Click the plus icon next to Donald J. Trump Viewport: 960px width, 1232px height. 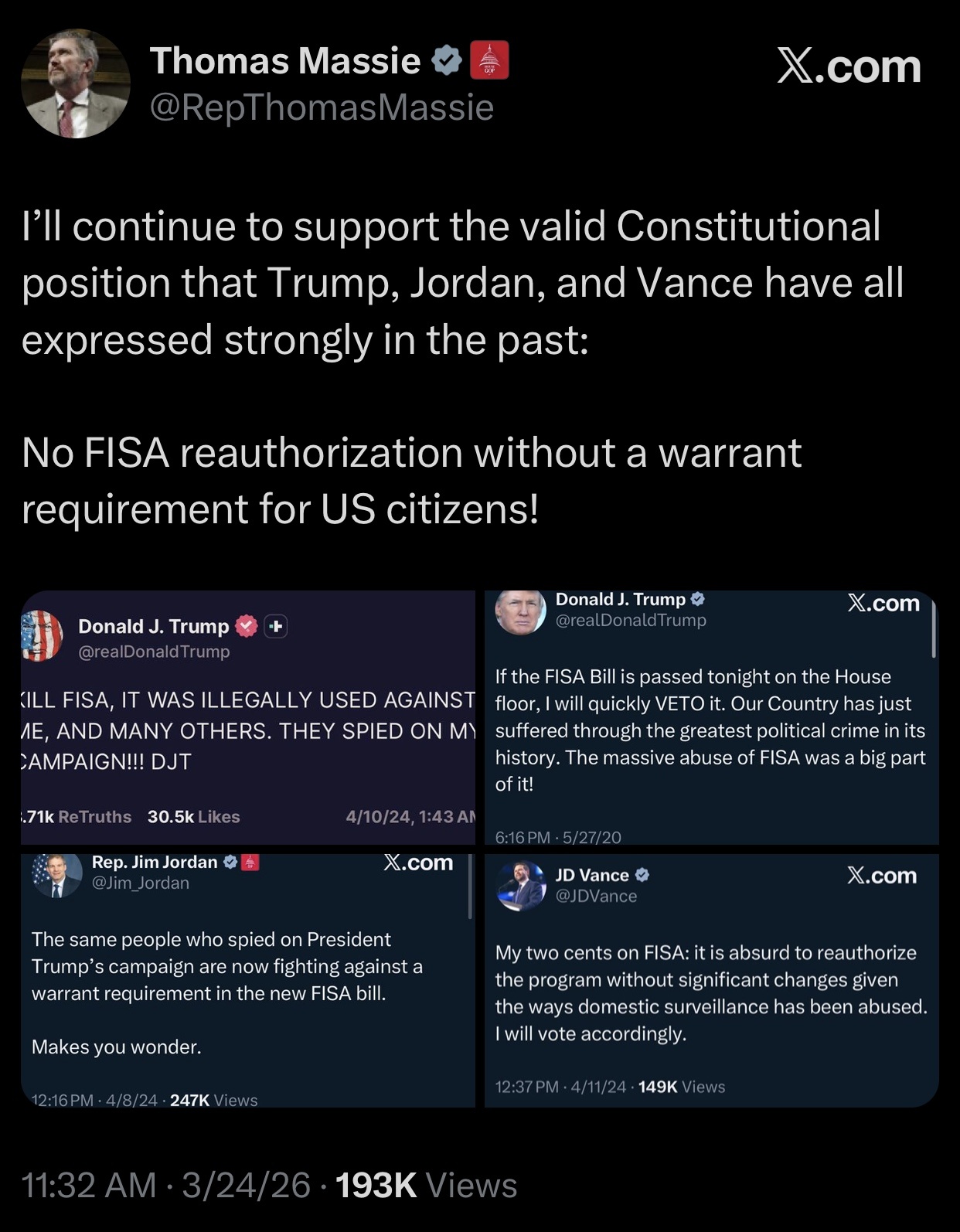[x=276, y=626]
